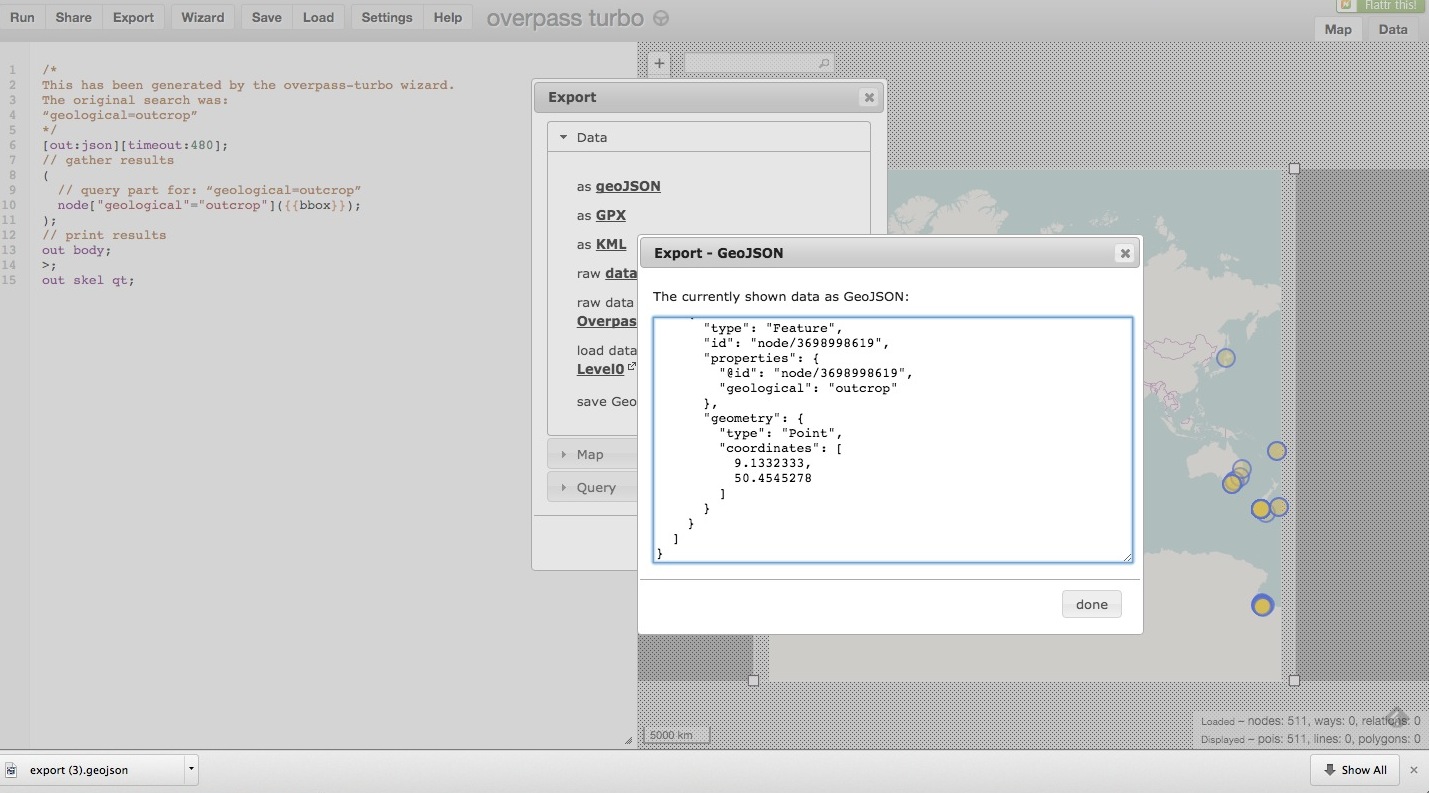Click the map zoom-in plus icon
The height and width of the screenshot is (793, 1429).
click(659, 63)
